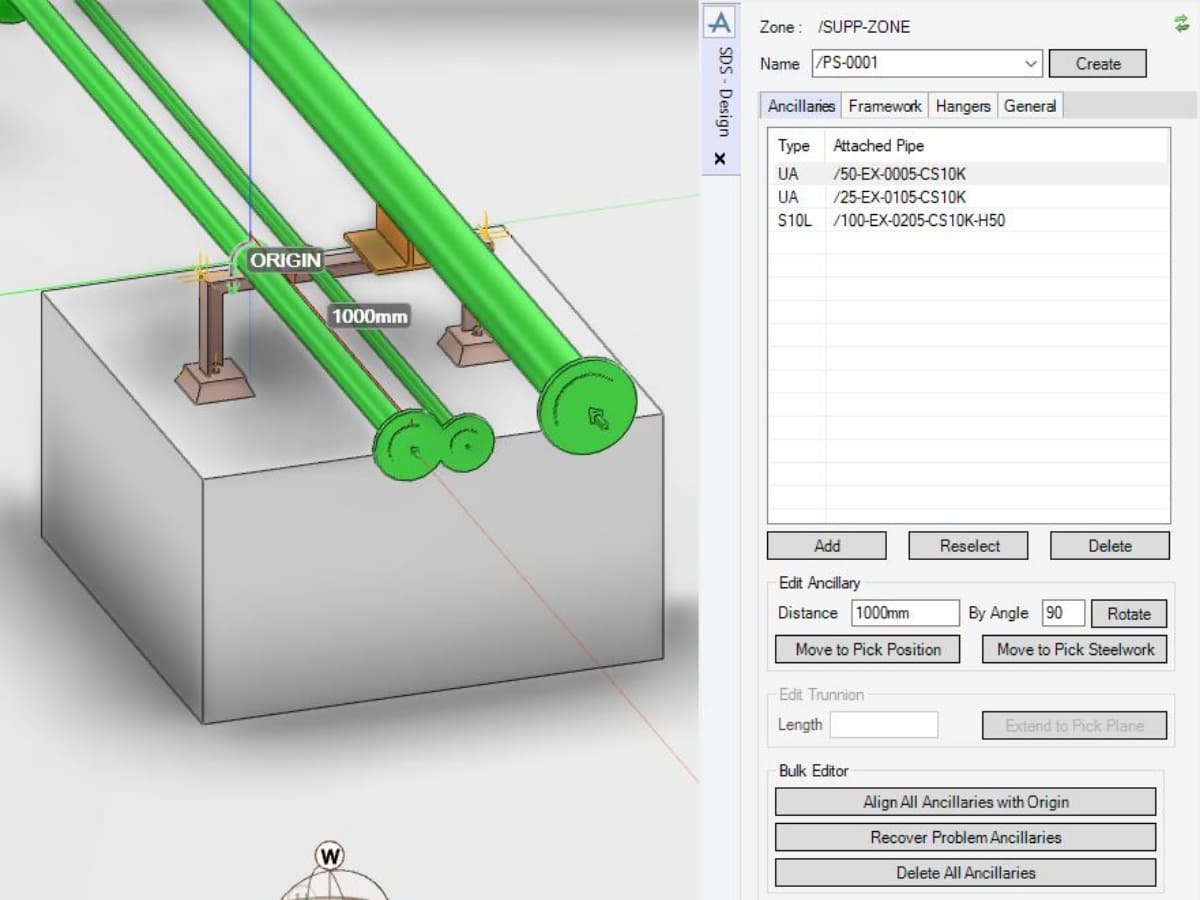Viewport: 1200px width, 900px height.
Task: Click the By Angle field showing 90
Action: tap(1062, 613)
